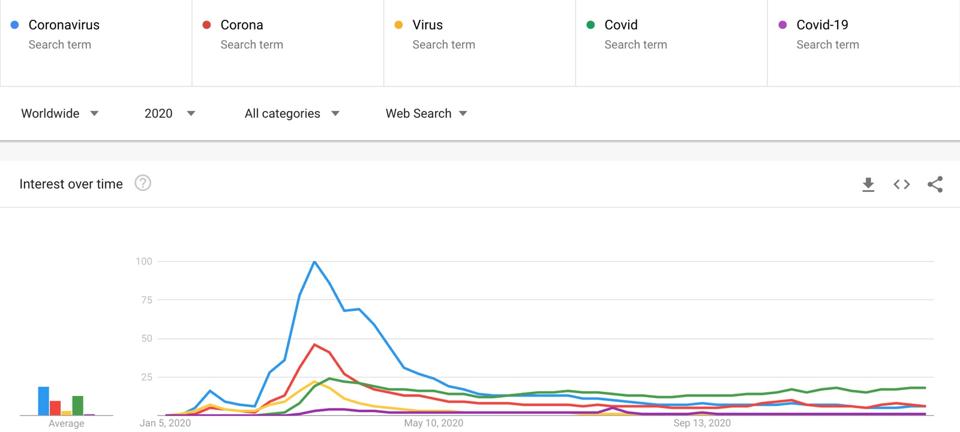Click the blue Coronavirus average bar

pos(44,401)
